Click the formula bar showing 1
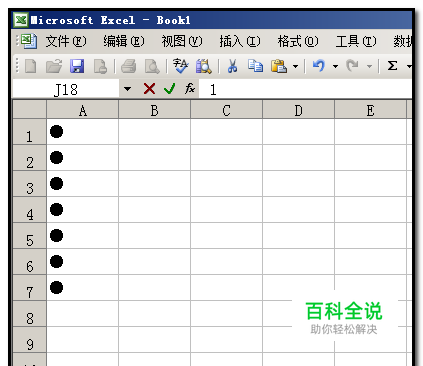Screen dimensions: 423x366 click(x=305, y=89)
